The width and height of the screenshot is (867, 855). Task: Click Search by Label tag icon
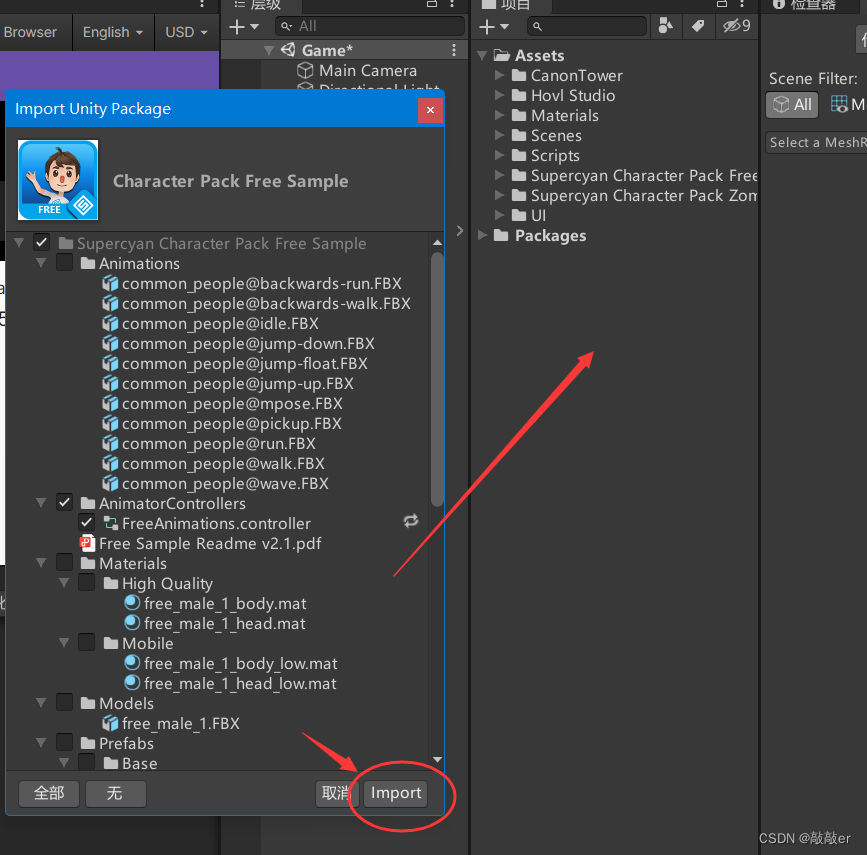click(698, 26)
